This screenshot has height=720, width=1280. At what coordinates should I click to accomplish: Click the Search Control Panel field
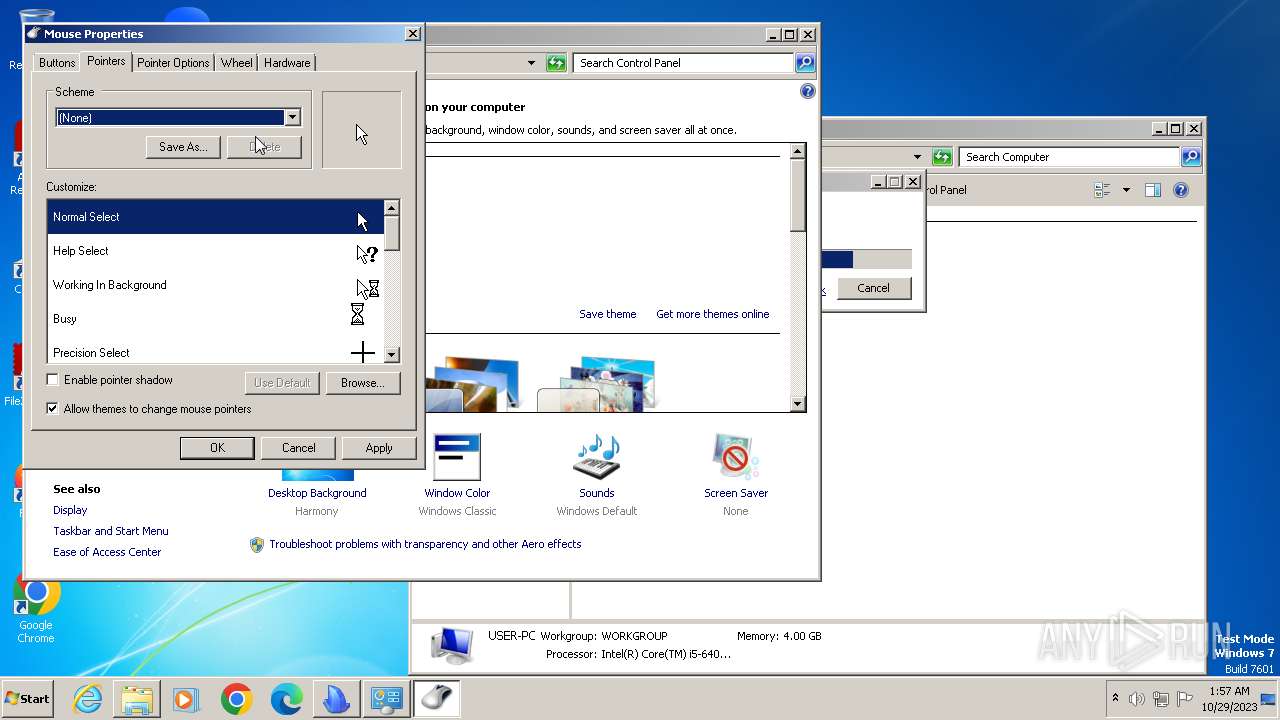click(x=683, y=63)
